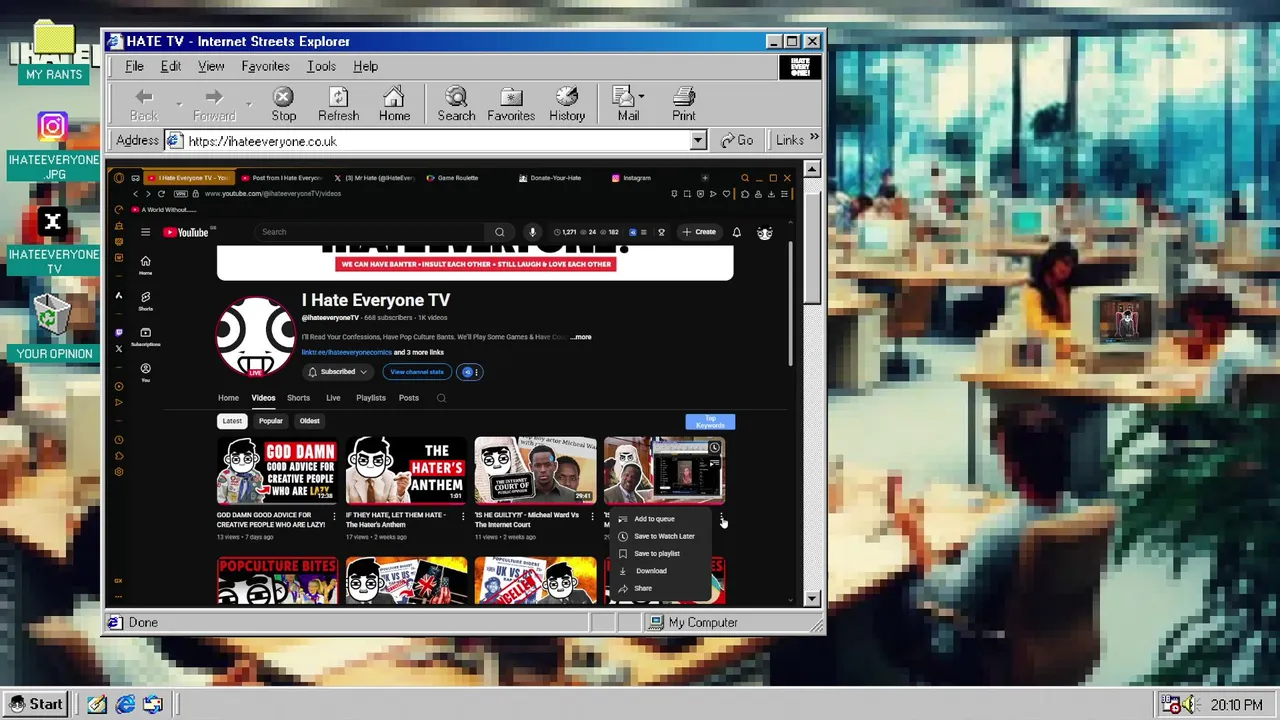Refresh the page using Refresh icon

[x=338, y=104]
